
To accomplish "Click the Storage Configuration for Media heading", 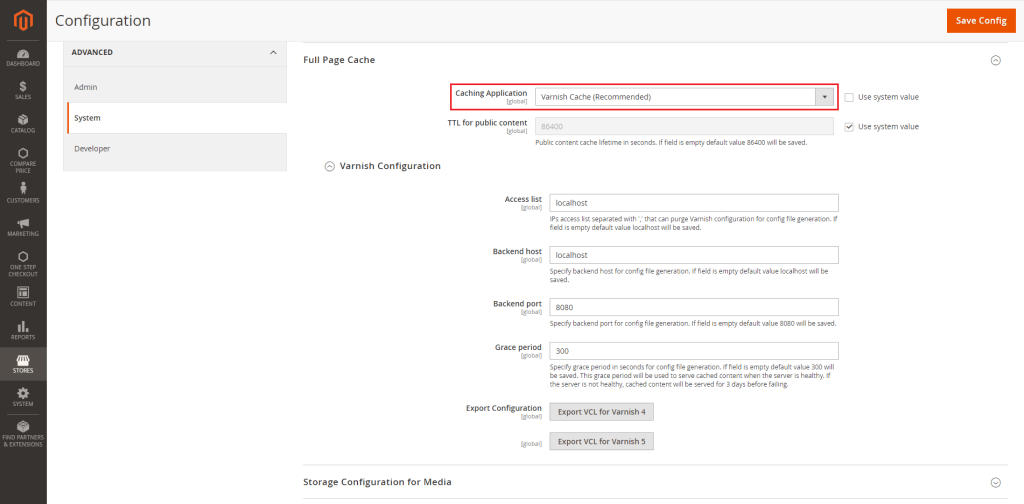I will point(377,482).
